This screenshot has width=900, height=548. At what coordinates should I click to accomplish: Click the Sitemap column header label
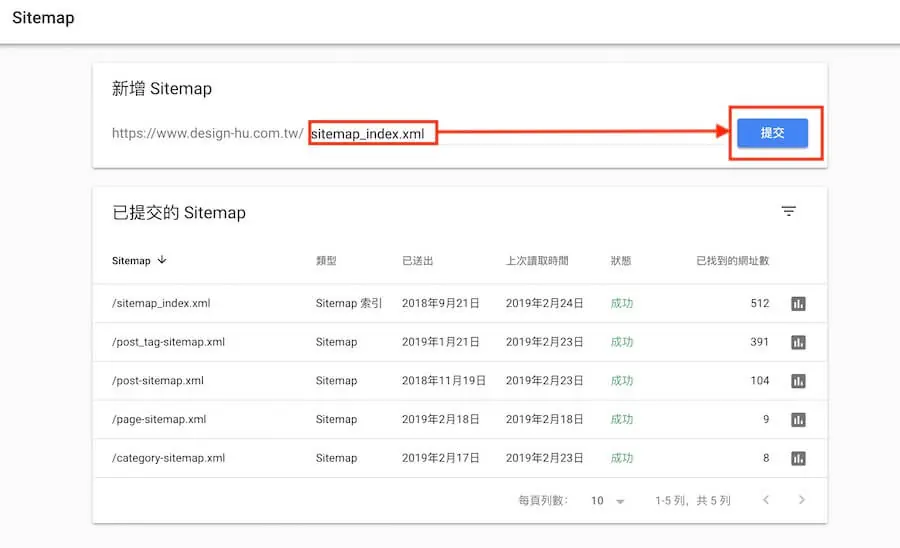[x=131, y=261]
